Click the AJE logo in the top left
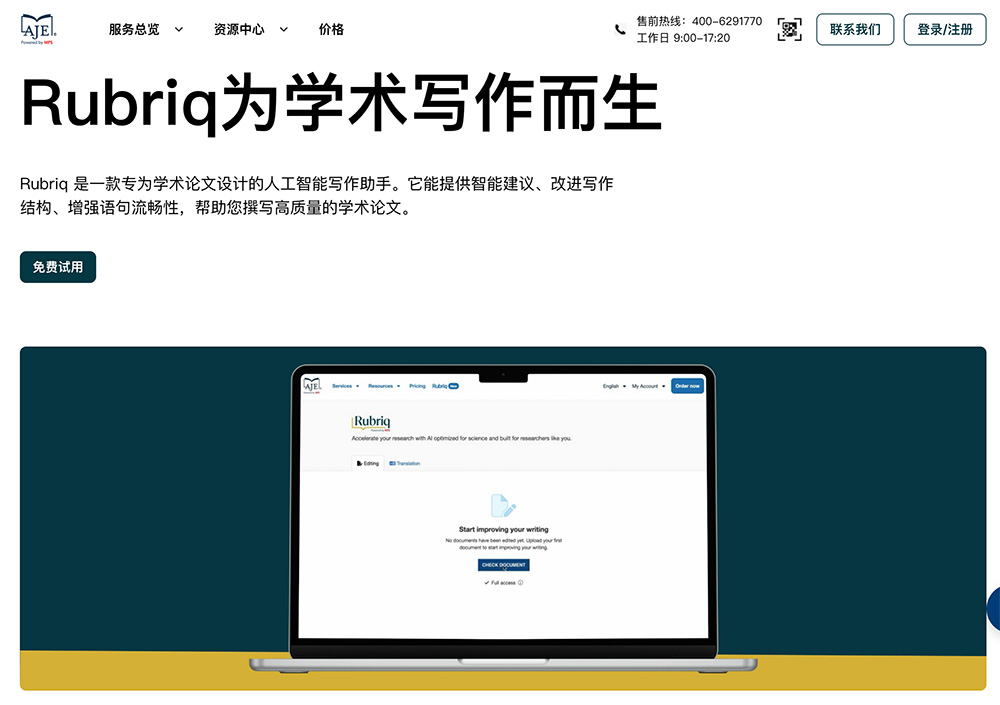Screen dimensions: 1000x705 [36, 29]
